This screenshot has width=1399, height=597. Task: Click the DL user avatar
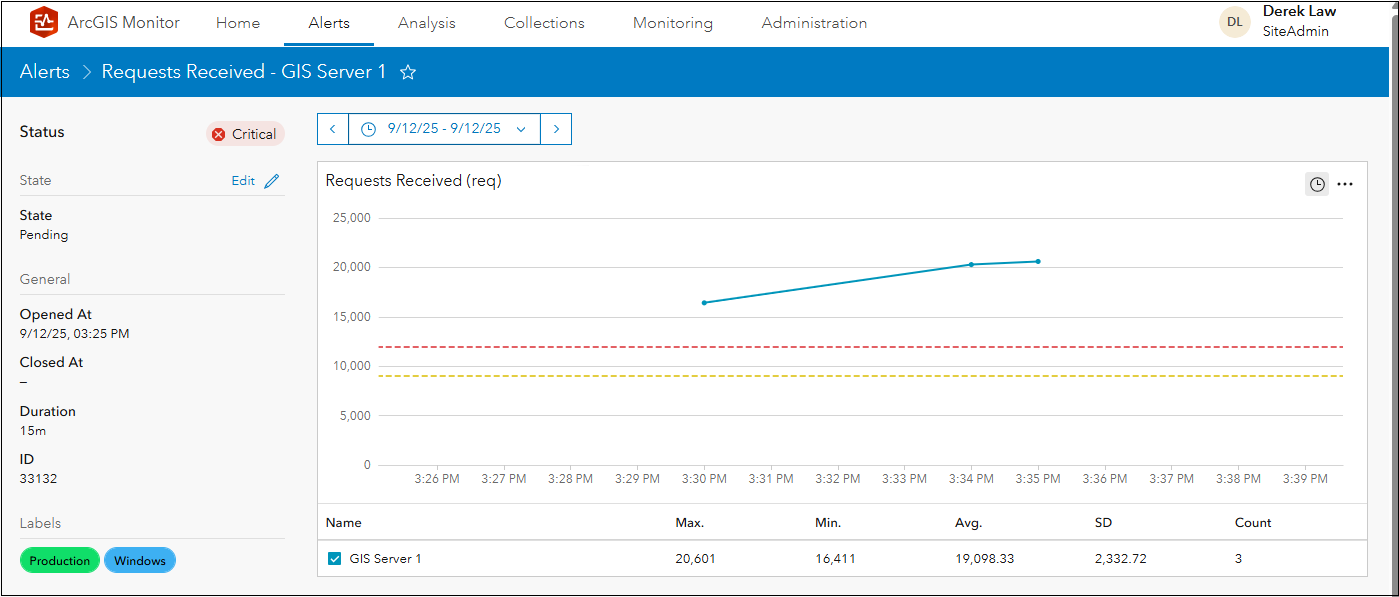click(x=1235, y=22)
